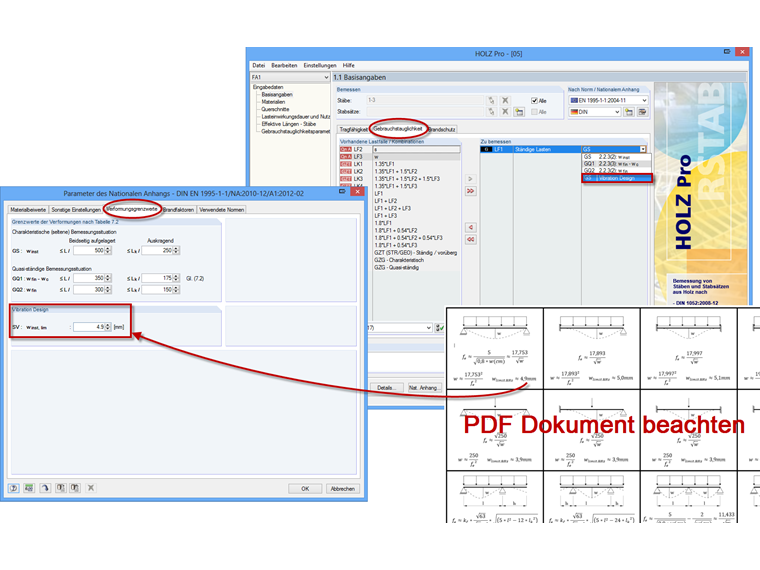The height and width of the screenshot is (570, 760).
Task: Click double arrow add all load cases button
Action: click(470, 191)
